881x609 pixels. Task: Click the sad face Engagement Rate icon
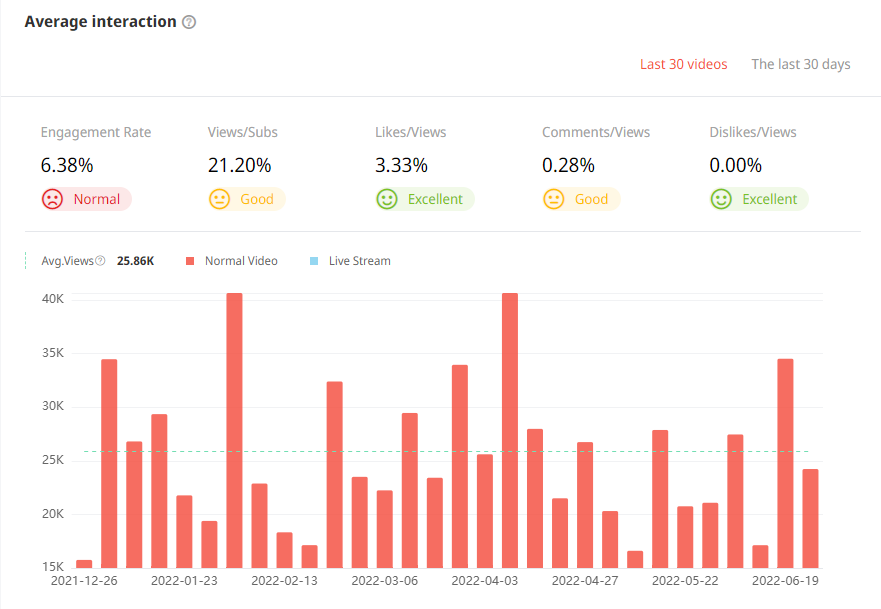click(52, 199)
